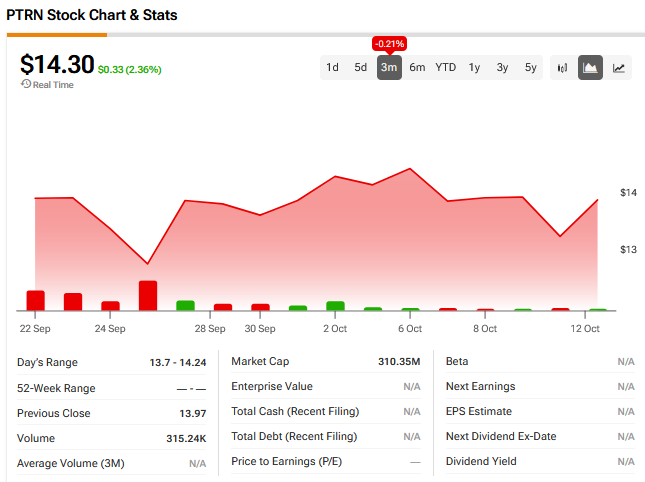The width and height of the screenshot is (645, 482).
Task: Click the $14.30 current price
Action: coord(56,63)
